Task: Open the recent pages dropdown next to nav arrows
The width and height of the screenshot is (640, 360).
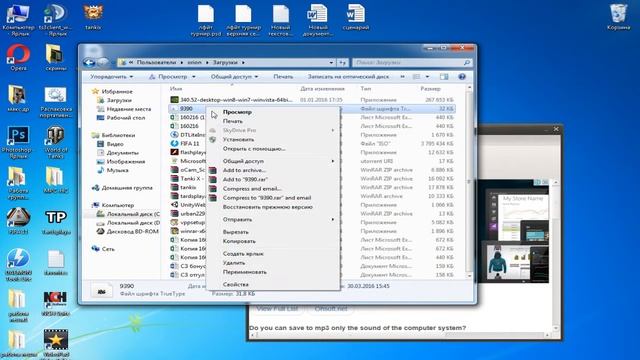Action: tap(113, 62)
